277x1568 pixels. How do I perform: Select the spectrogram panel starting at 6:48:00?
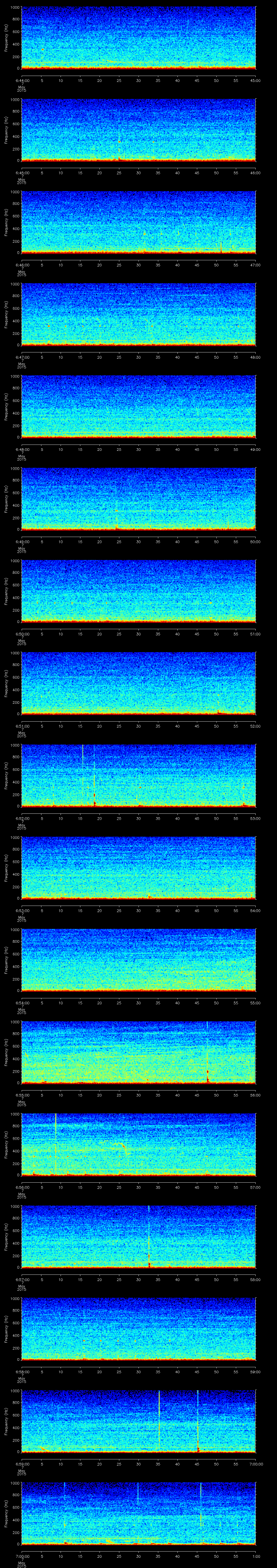[x=138, y=407]
